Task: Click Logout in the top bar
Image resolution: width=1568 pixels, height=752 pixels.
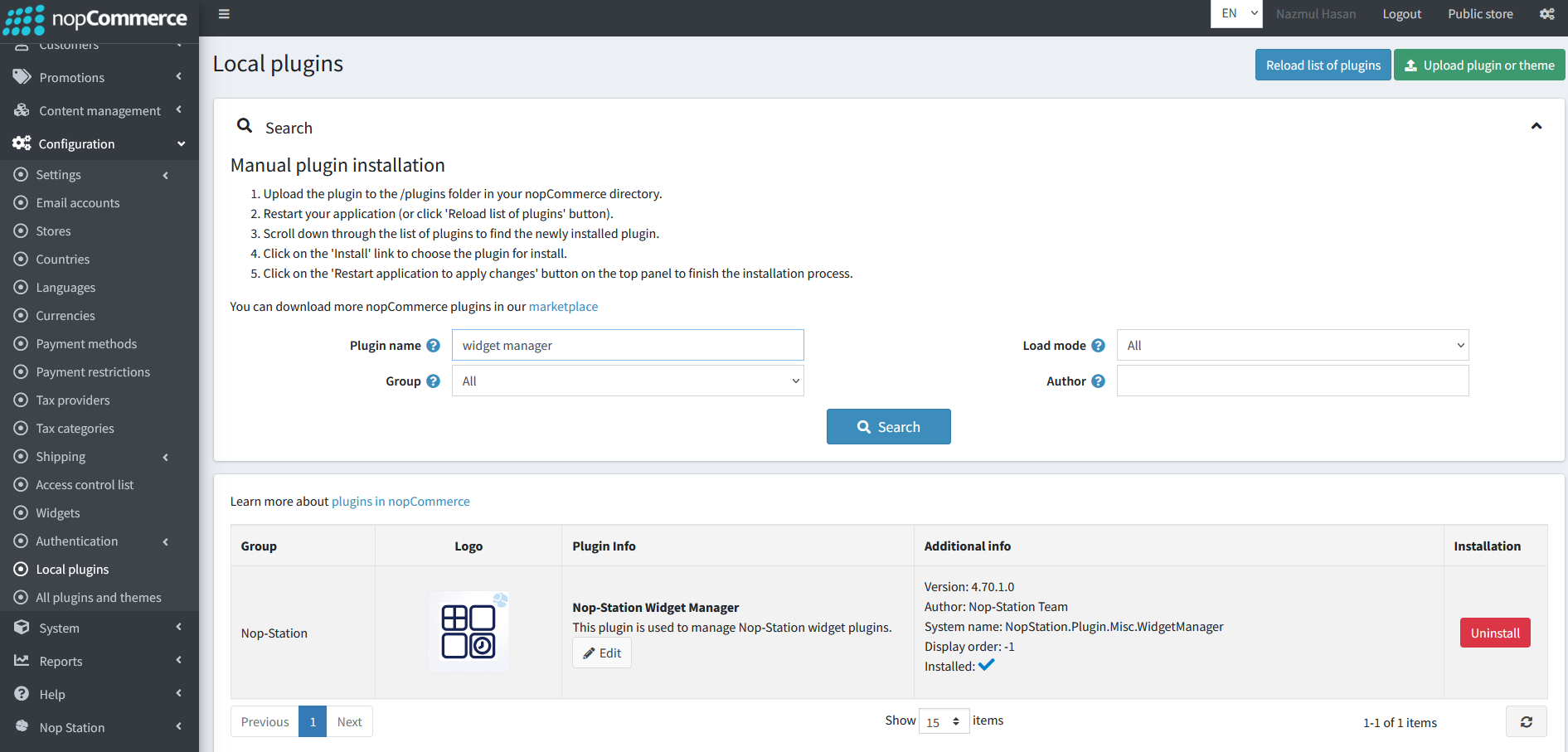Action: (1401, 14)
